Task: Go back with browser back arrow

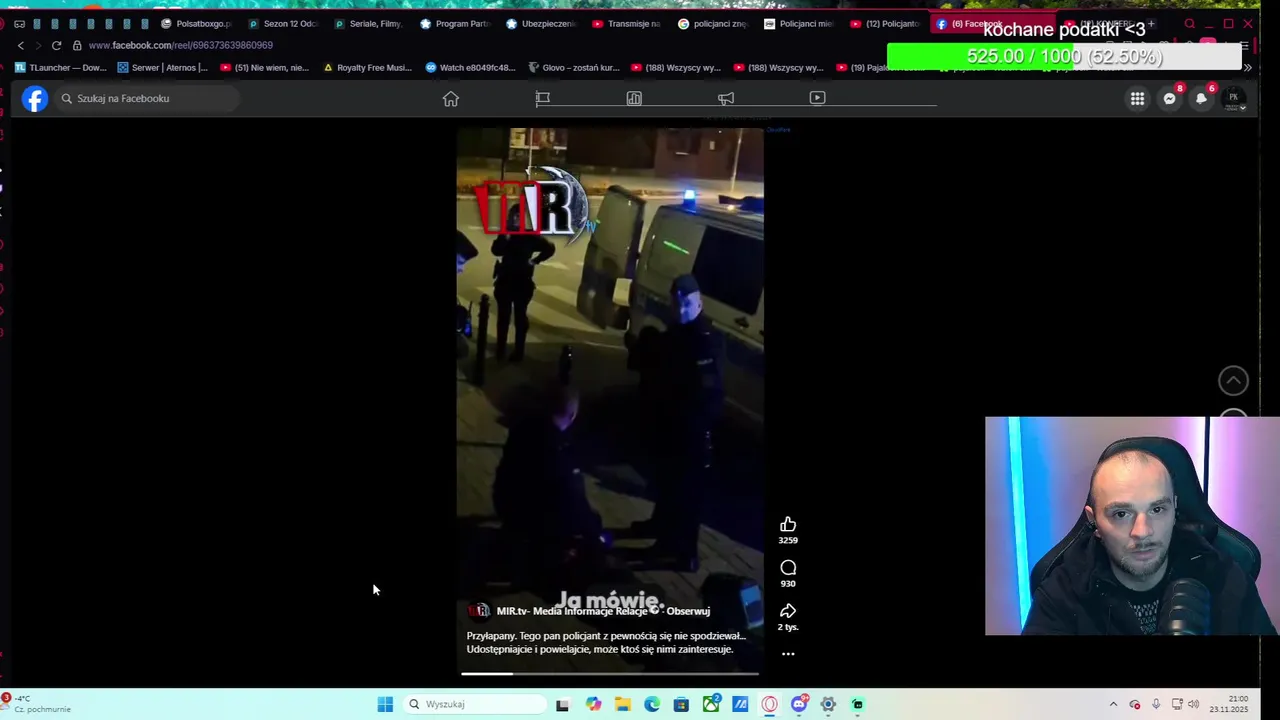Action: pyautogui.click(x=20, y=45)
